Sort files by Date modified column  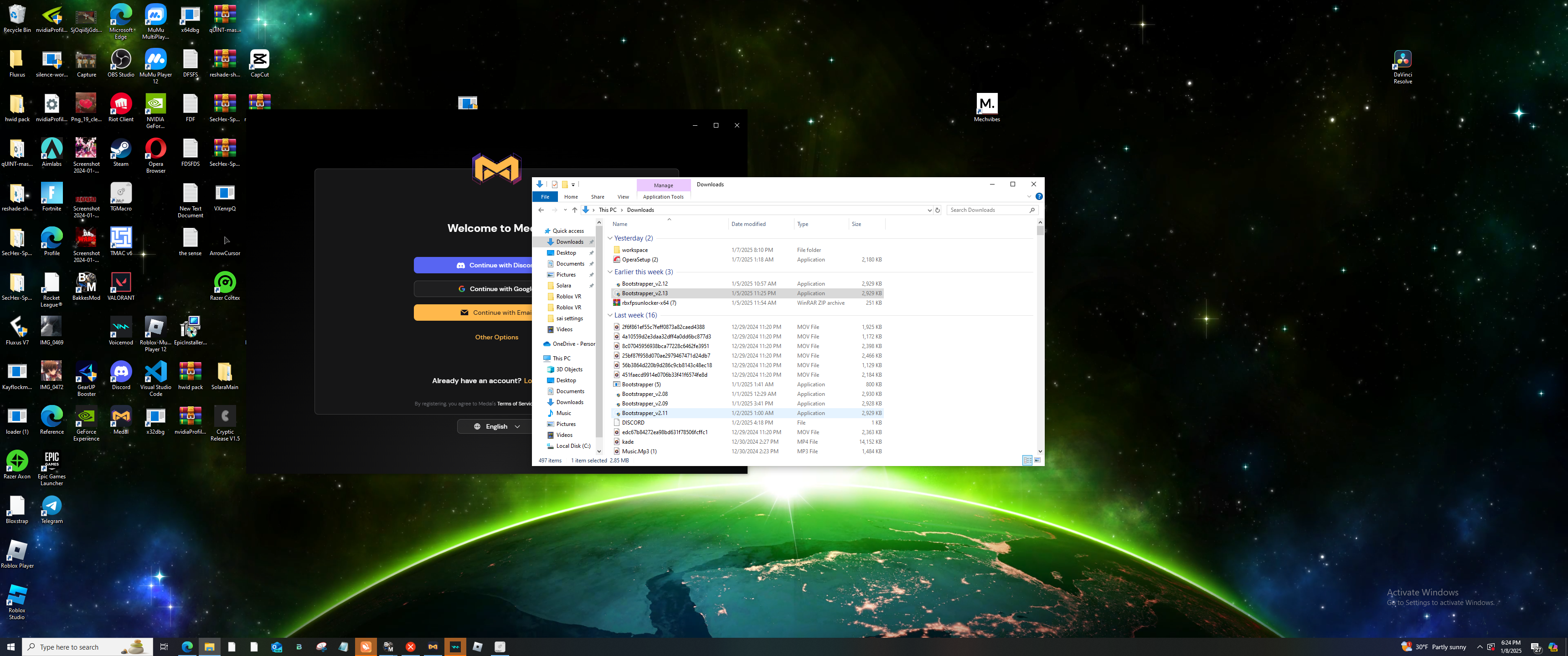[x=748, y=224]
